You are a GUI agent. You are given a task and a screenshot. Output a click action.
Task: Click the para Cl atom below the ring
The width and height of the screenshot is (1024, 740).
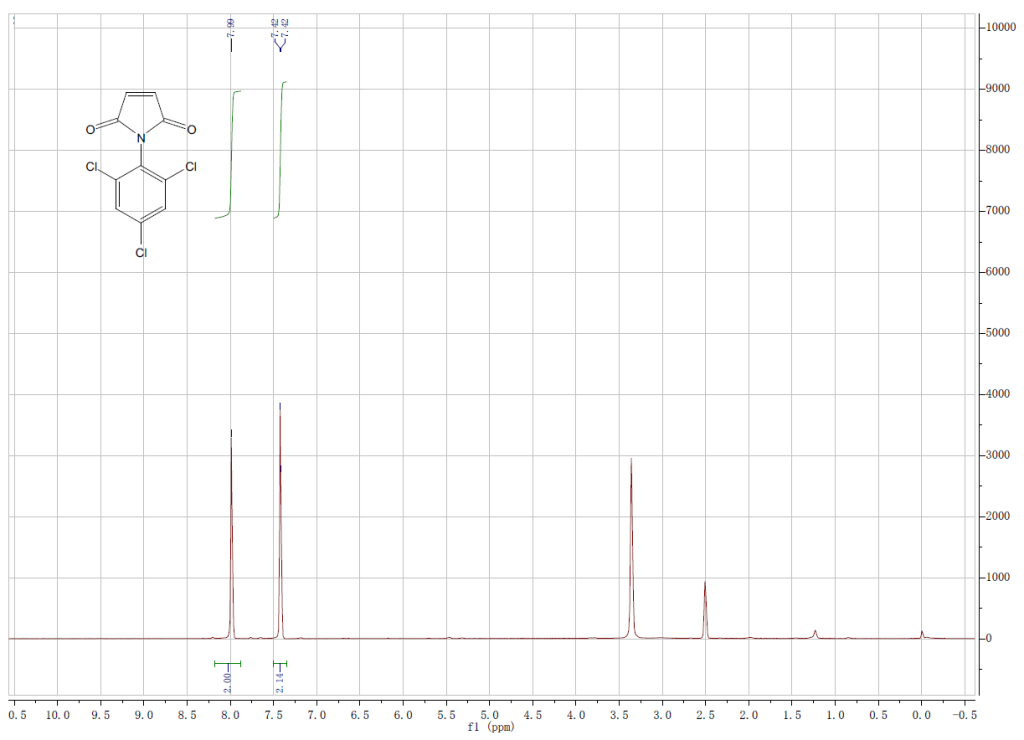click(141, 252)
